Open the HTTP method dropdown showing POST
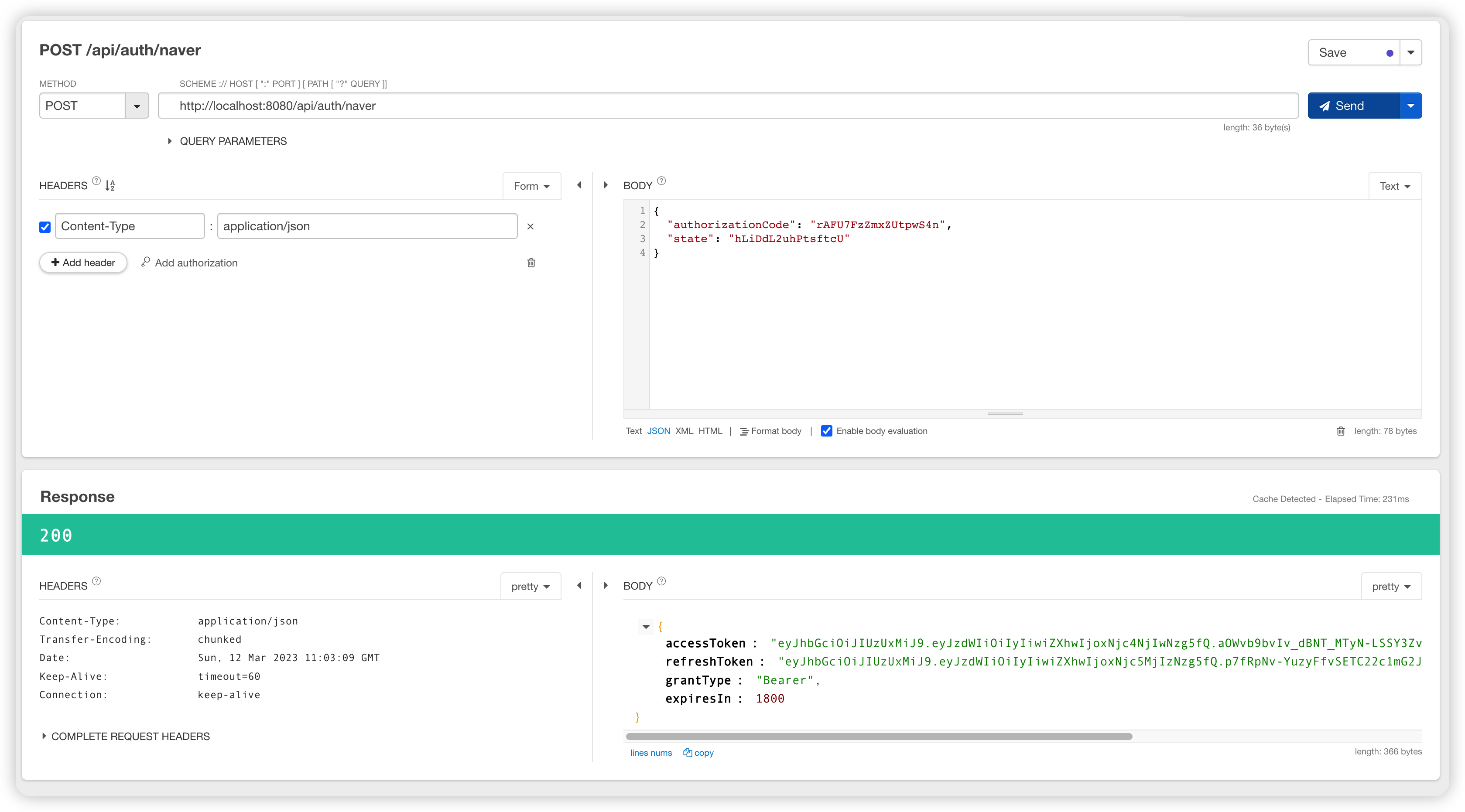Image resolution: width=1465 pixels, height=812 pixels. 137,106
